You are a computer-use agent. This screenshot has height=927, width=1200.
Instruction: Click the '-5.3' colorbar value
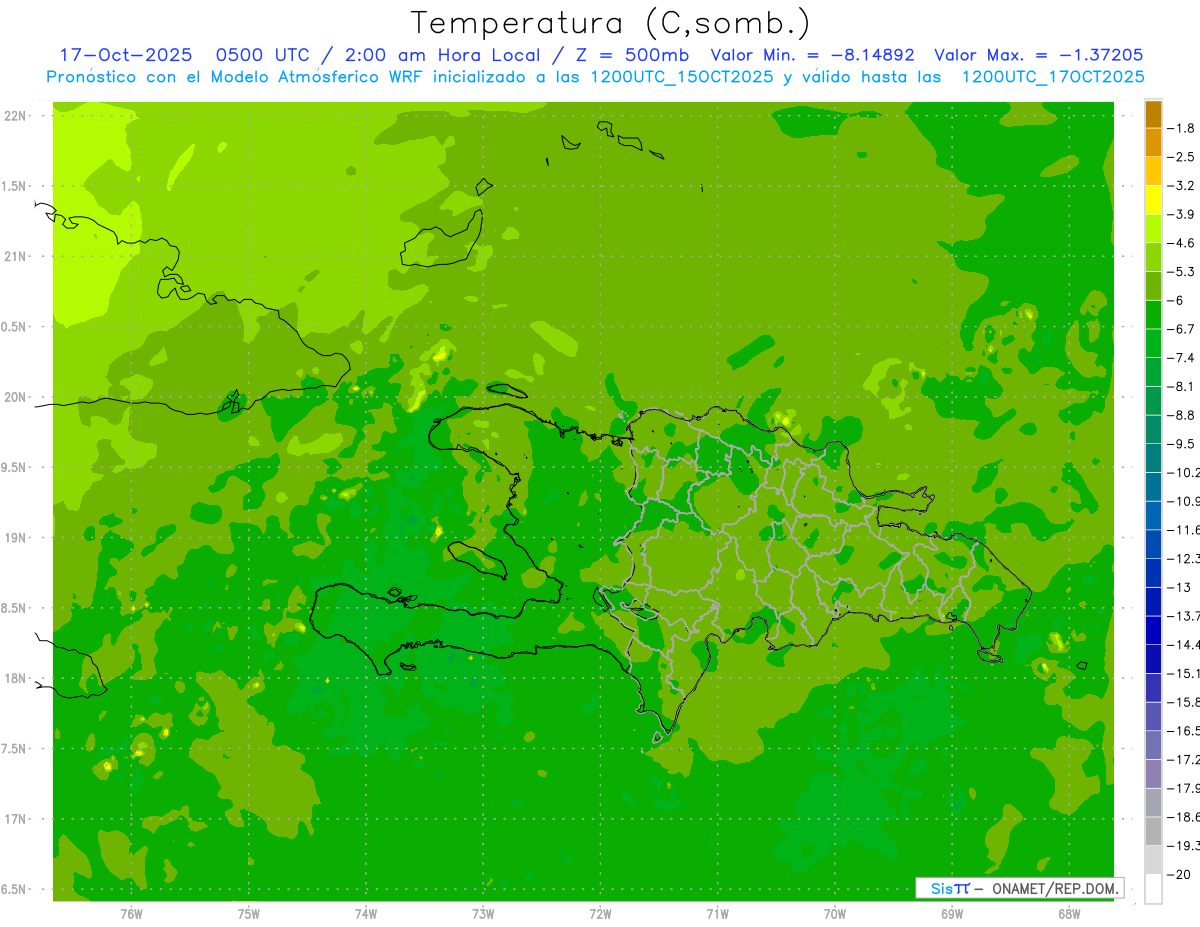1183,271
